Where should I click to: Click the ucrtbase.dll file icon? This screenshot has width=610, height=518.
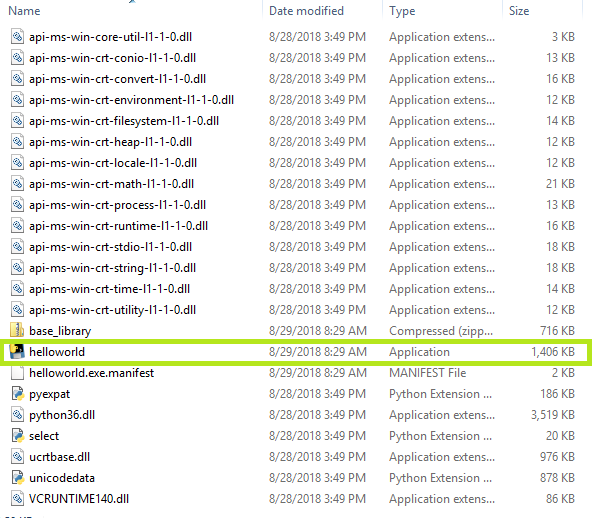click(x=17, y=457)
